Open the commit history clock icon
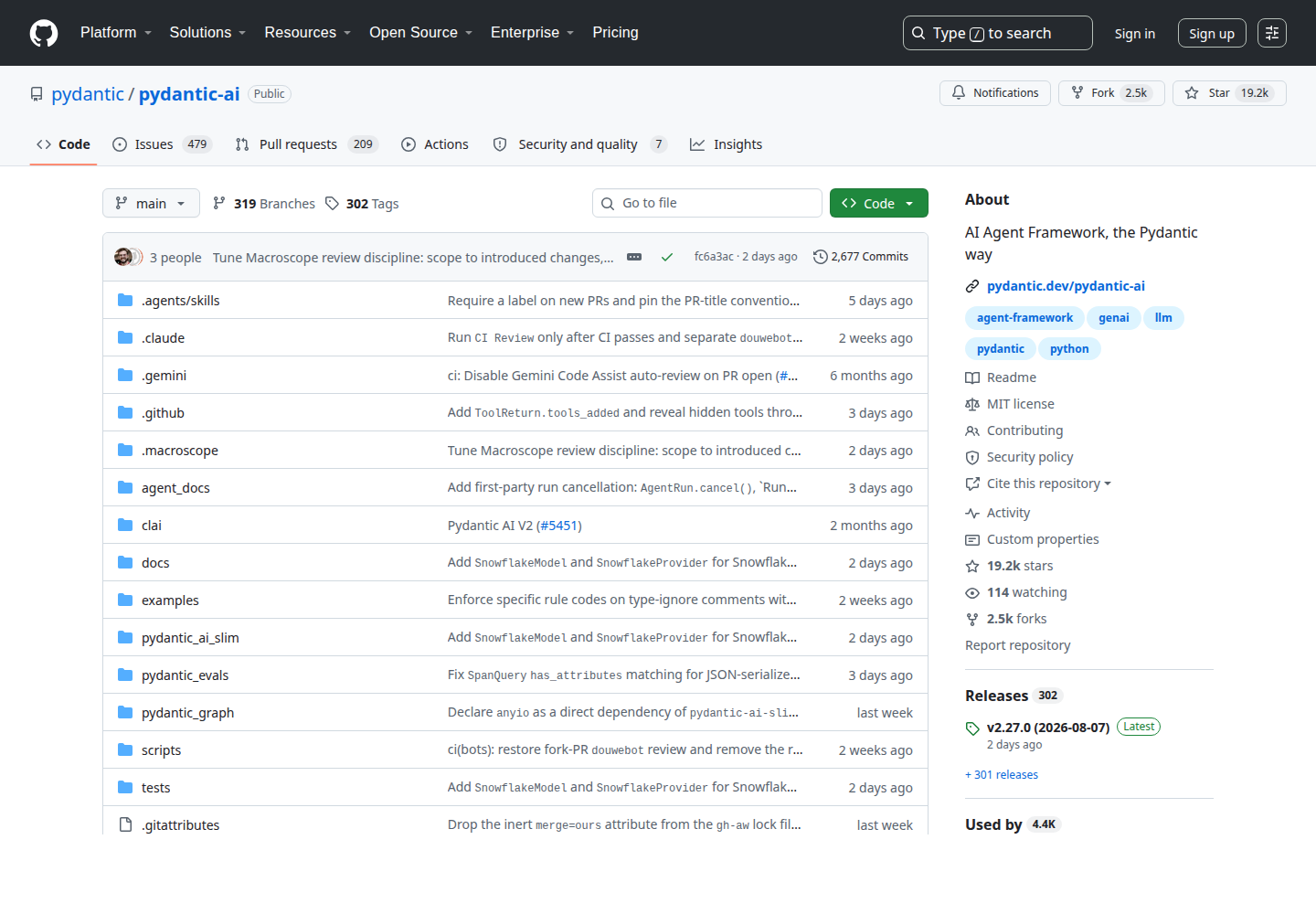The width and height of the screenshot is (1316, 914). (821, 257)
